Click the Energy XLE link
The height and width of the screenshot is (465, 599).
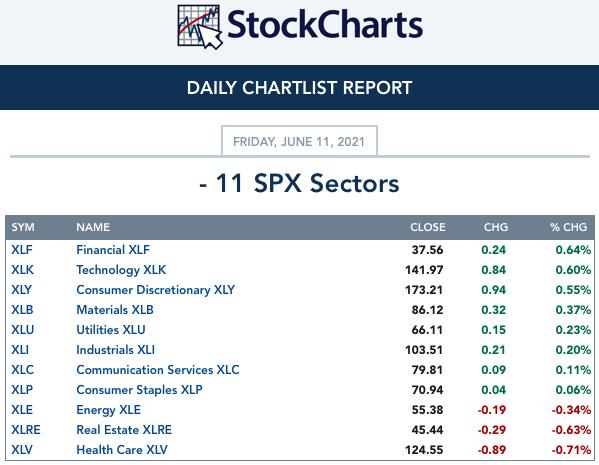pos(108,410)
